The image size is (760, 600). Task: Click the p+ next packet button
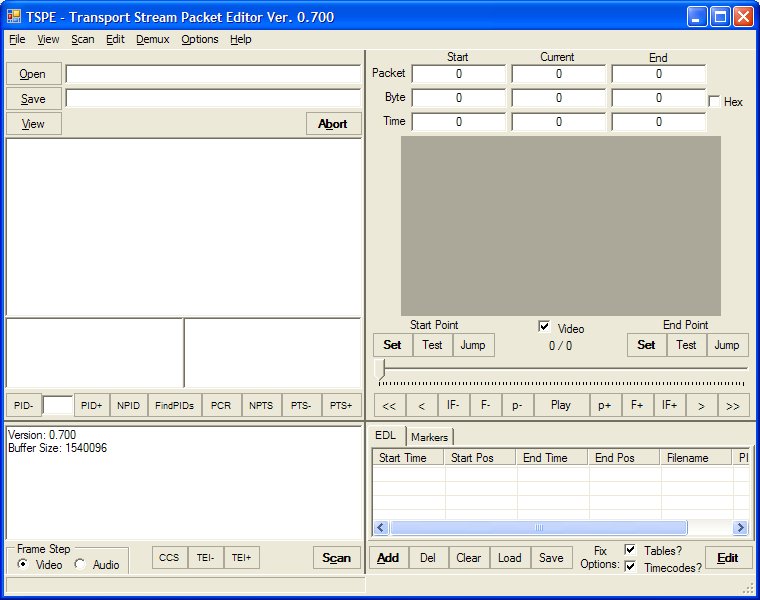(x=605, y=405)
